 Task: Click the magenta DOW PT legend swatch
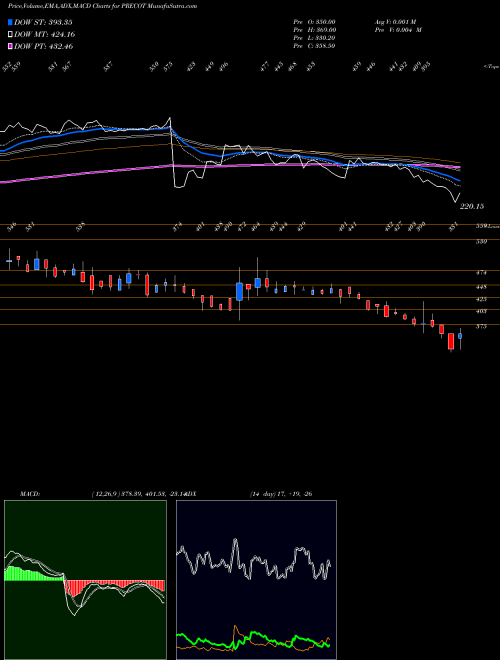click(x=10, y=46)
